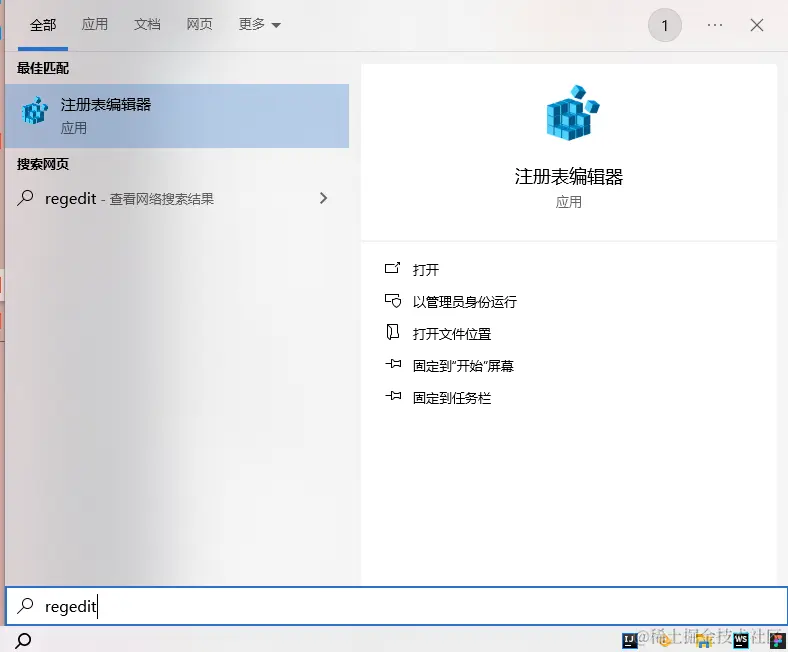Open File Explorer from the taskbar
Image resolution: width=788 pixels, height=652 pixels.
tap(704, 640)
